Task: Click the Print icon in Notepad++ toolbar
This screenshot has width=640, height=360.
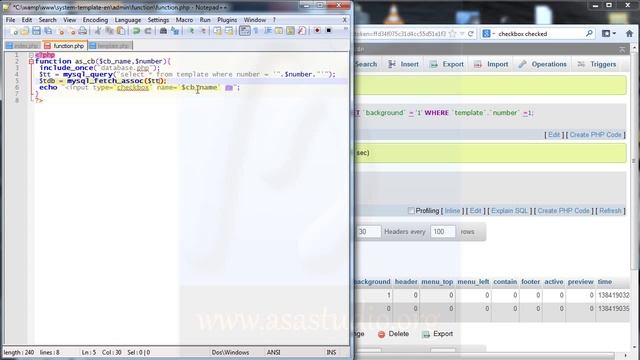Action: click(x=83, y=31)
